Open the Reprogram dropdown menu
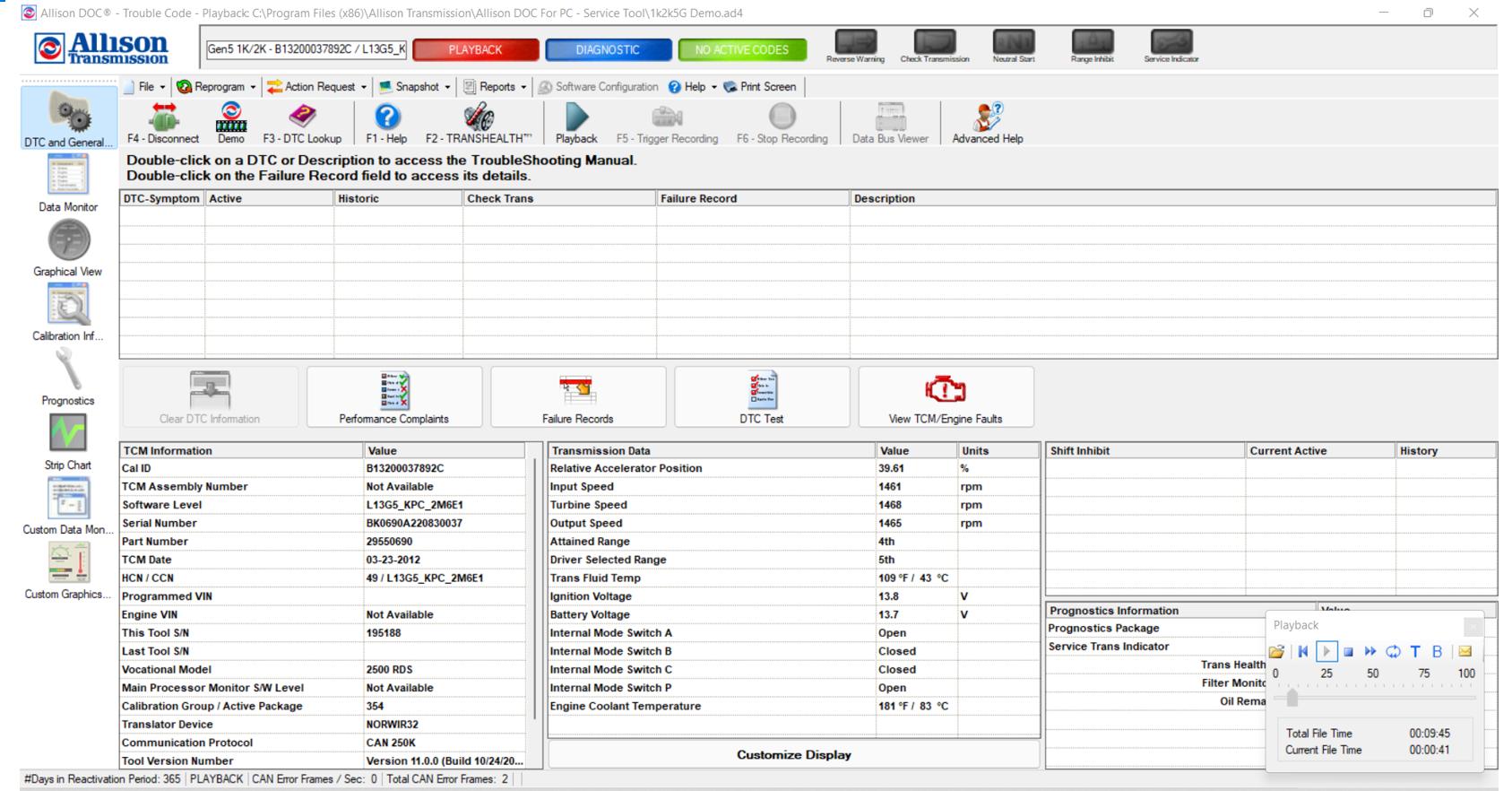The image size is (1512, 791). click(x=218, y=87)
